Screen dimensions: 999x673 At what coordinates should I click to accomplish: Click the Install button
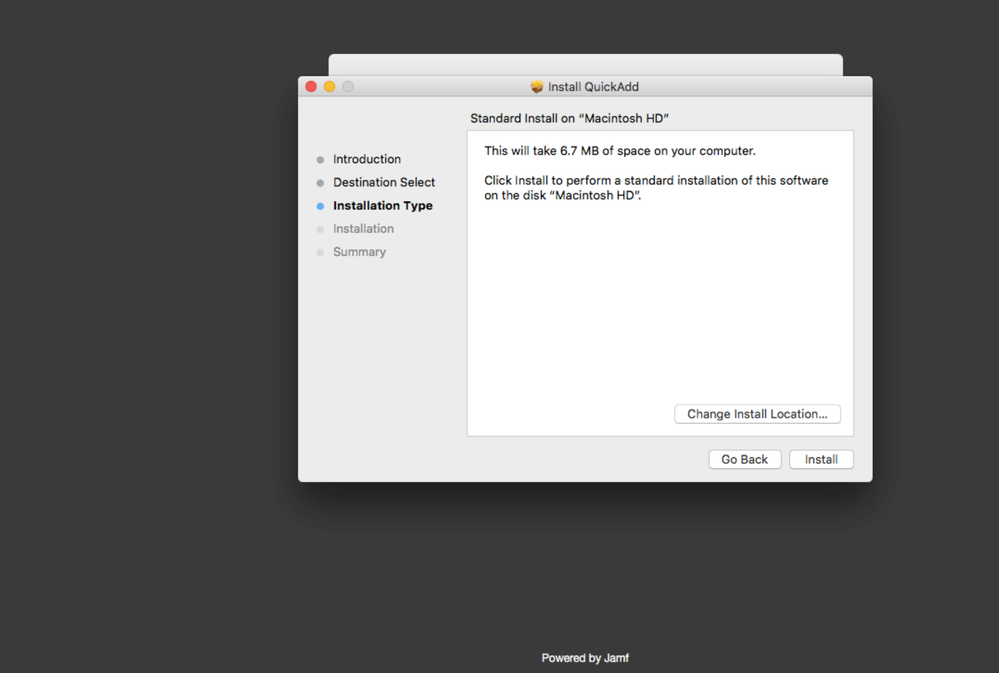(821, 460)
